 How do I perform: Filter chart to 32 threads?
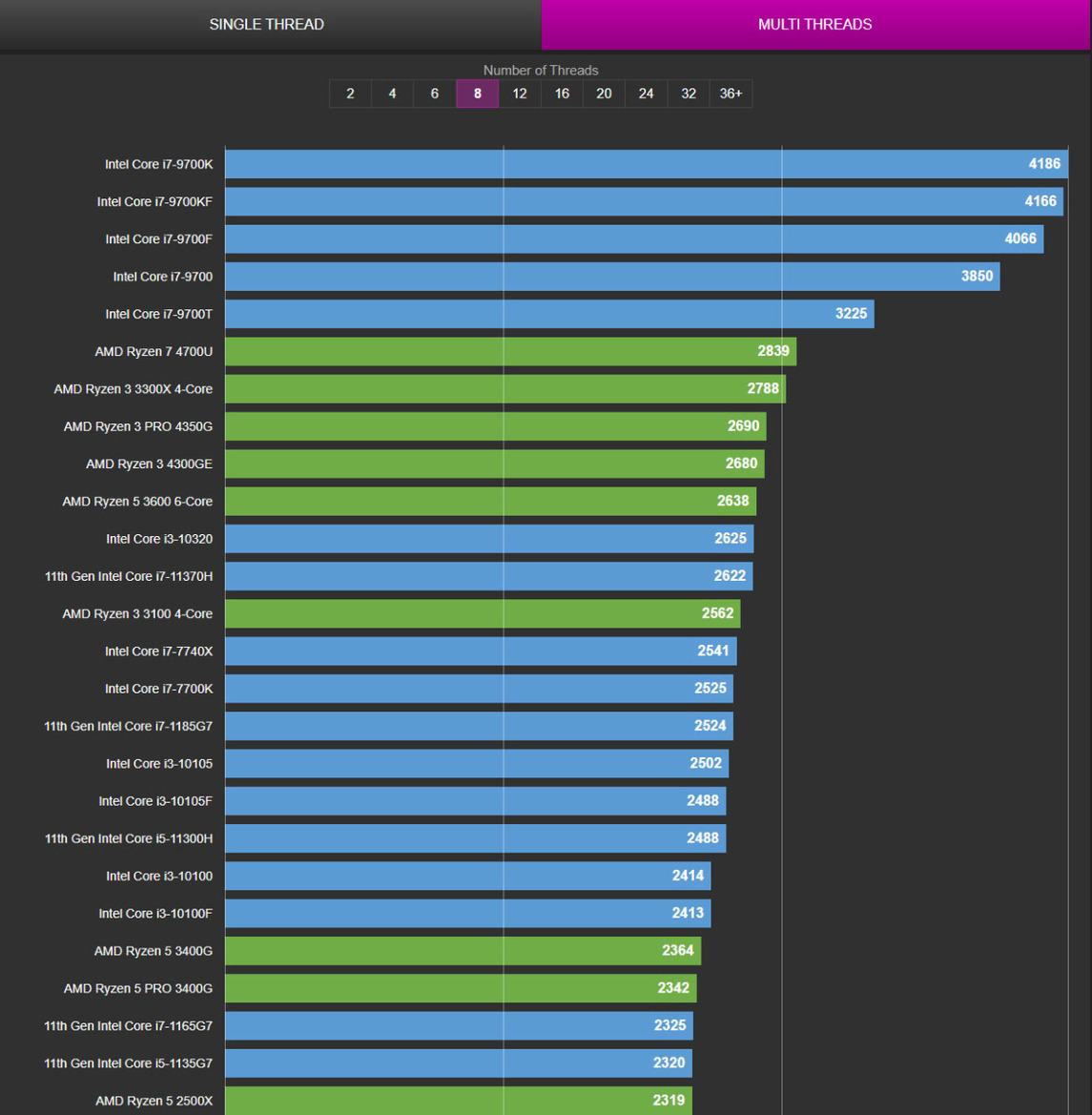pyautogui.click(x=689, y=93)
